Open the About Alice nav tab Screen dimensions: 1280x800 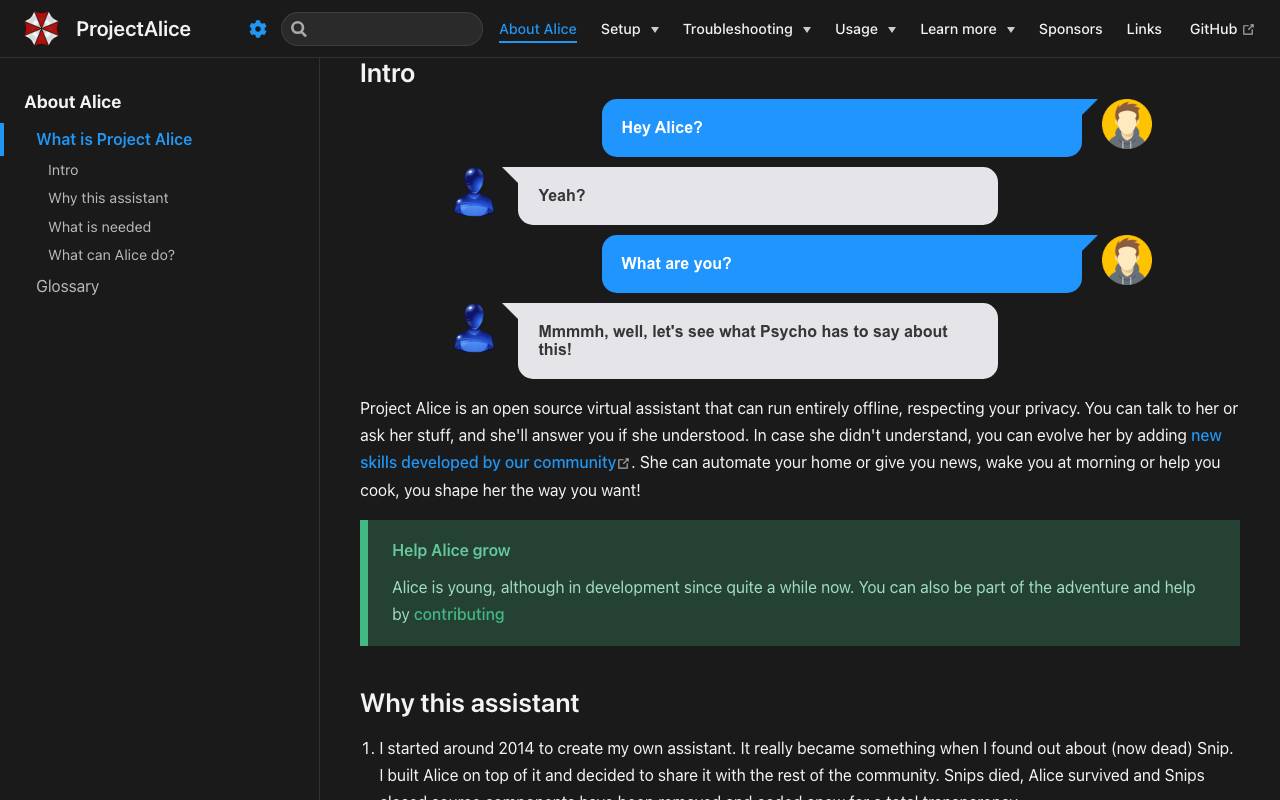[x=538, y=29]
